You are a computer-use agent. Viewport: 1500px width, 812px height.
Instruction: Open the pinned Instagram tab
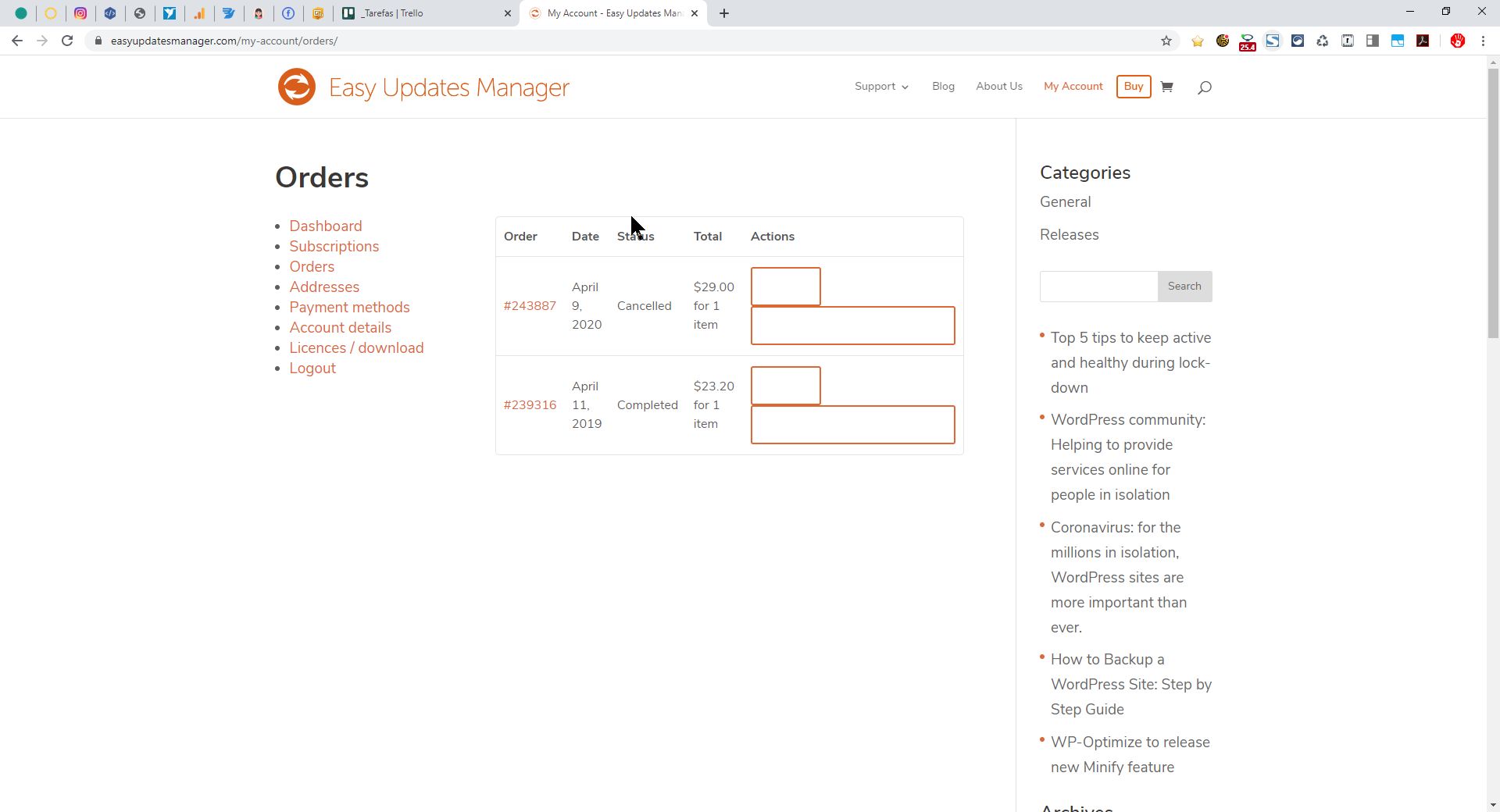coord(80,13)
